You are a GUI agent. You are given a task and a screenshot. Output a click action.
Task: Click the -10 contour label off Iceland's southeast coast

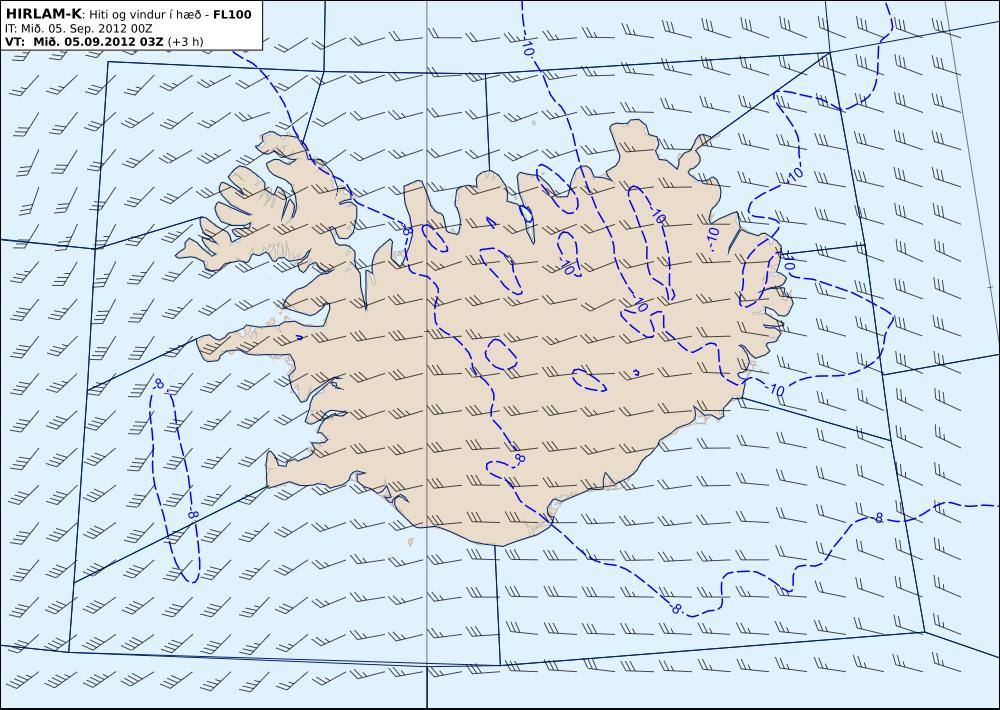776,389
